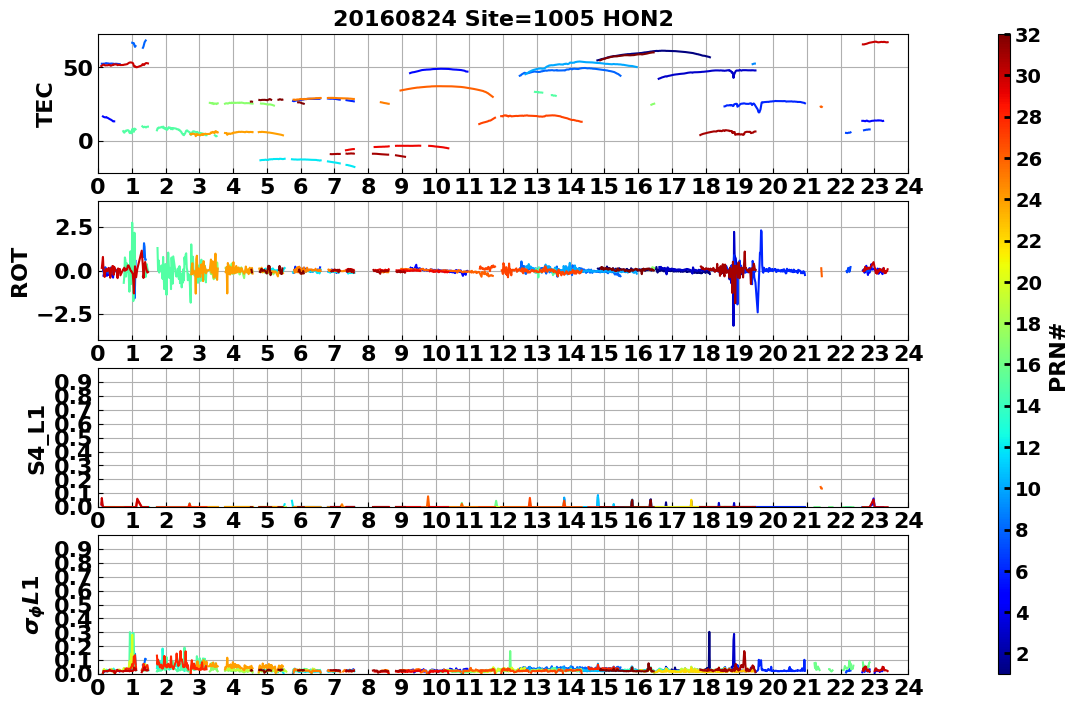
Task: Click the red TEC trace near hour 23
Action: click(876, 43)
